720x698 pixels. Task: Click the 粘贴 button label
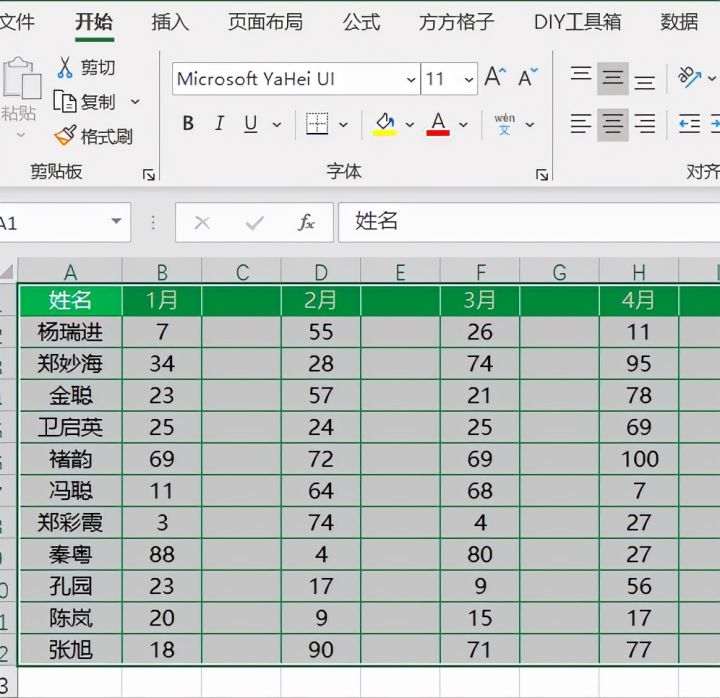pyautogui.click(x=18, y=113)
